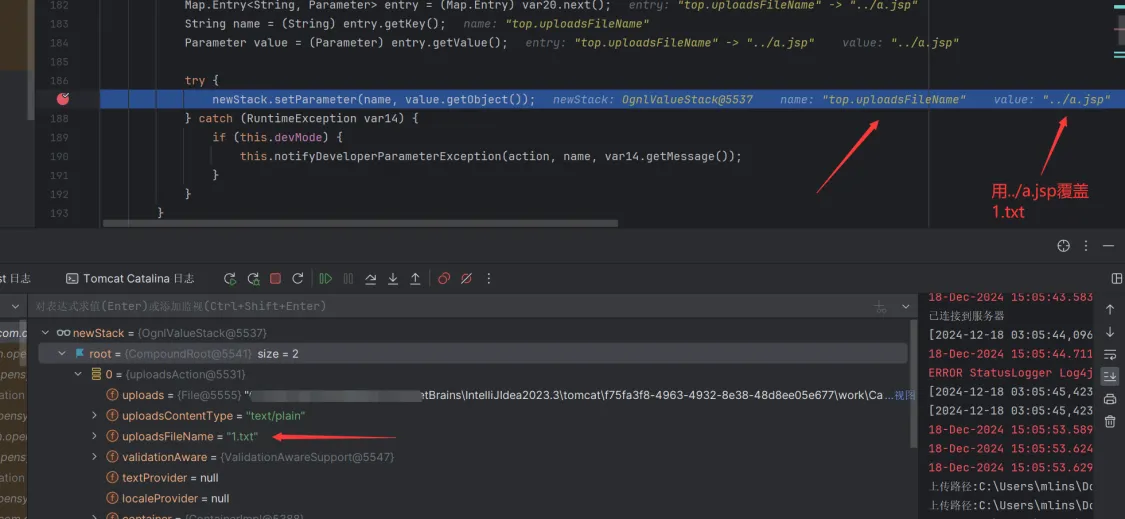Click Resume Program green play icon

325,279
